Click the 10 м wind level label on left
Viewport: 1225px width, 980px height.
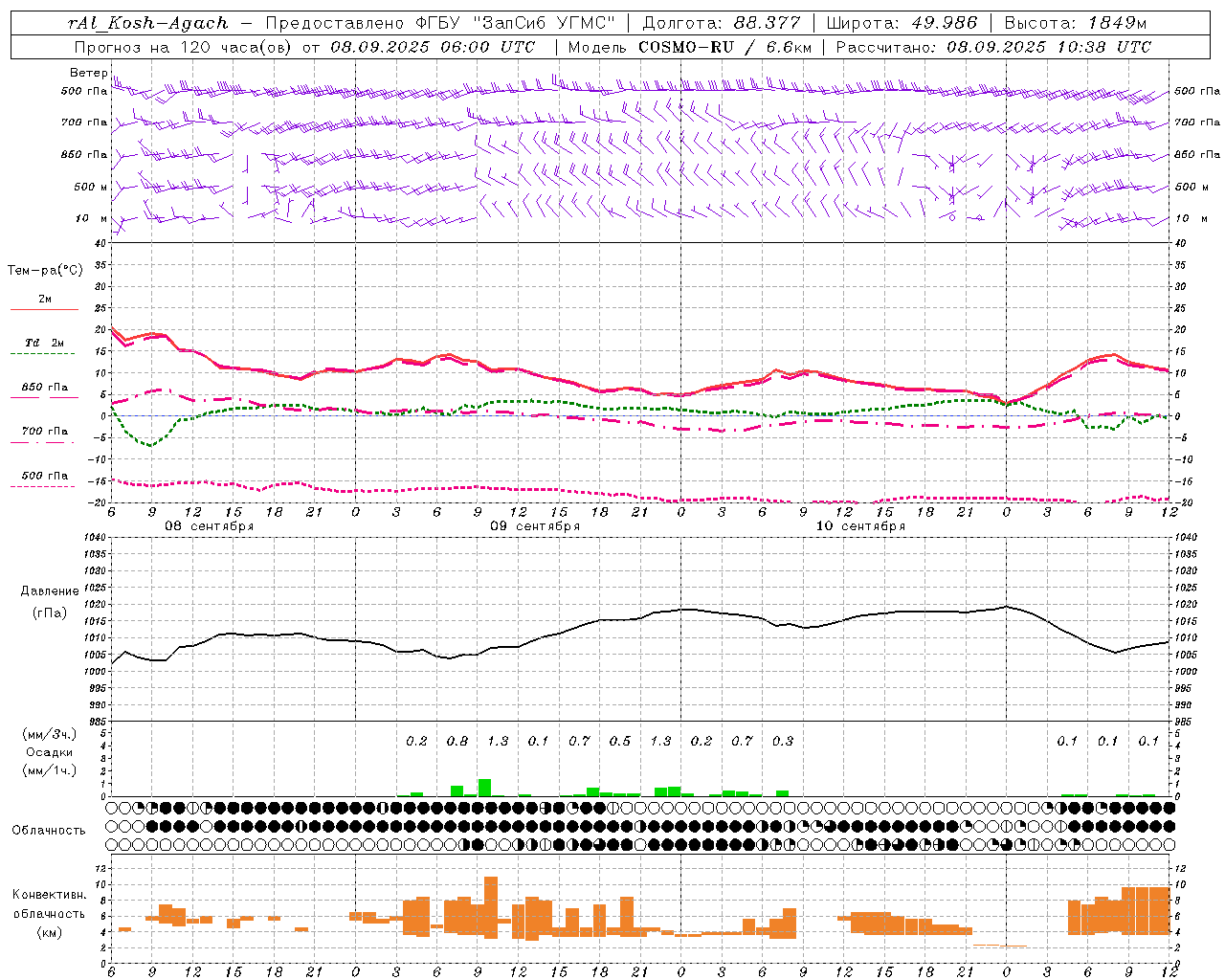(x=92, y=218)
